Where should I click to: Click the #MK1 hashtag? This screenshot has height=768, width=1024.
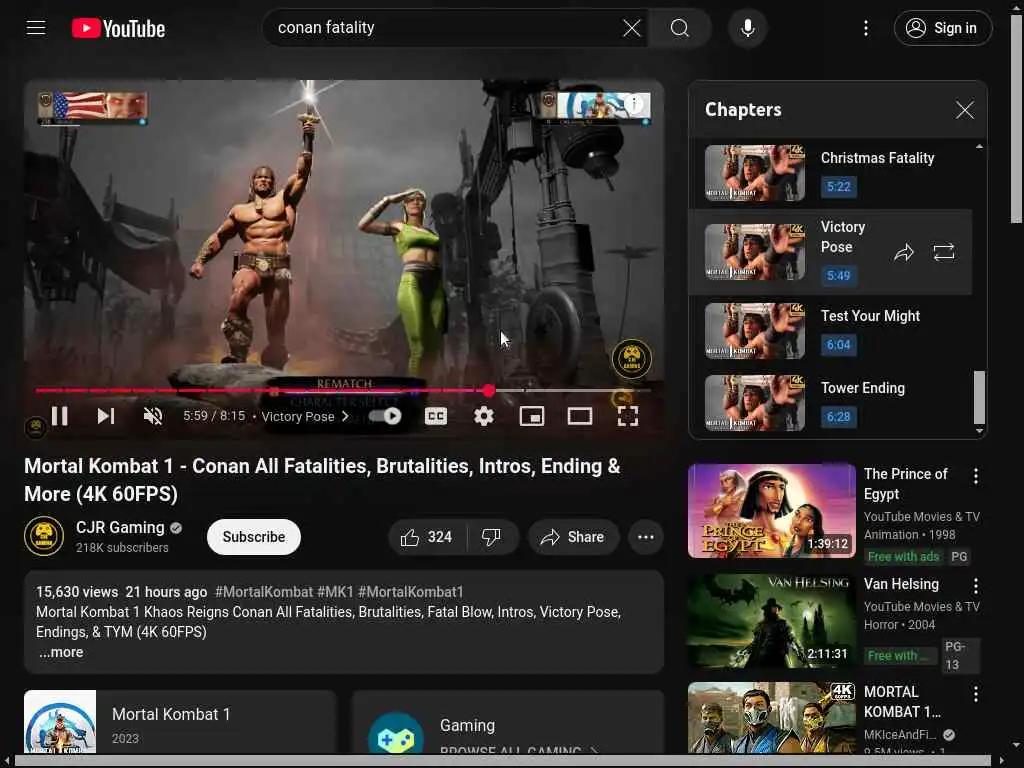[x=335, y=592]
